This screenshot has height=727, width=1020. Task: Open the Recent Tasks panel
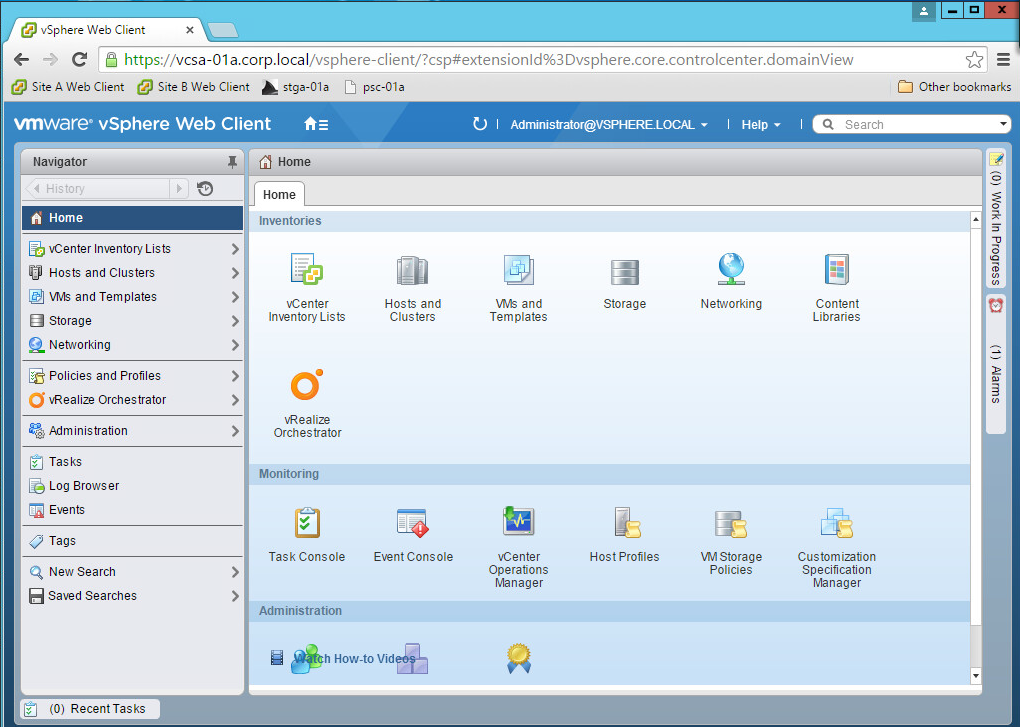point(90,709)
